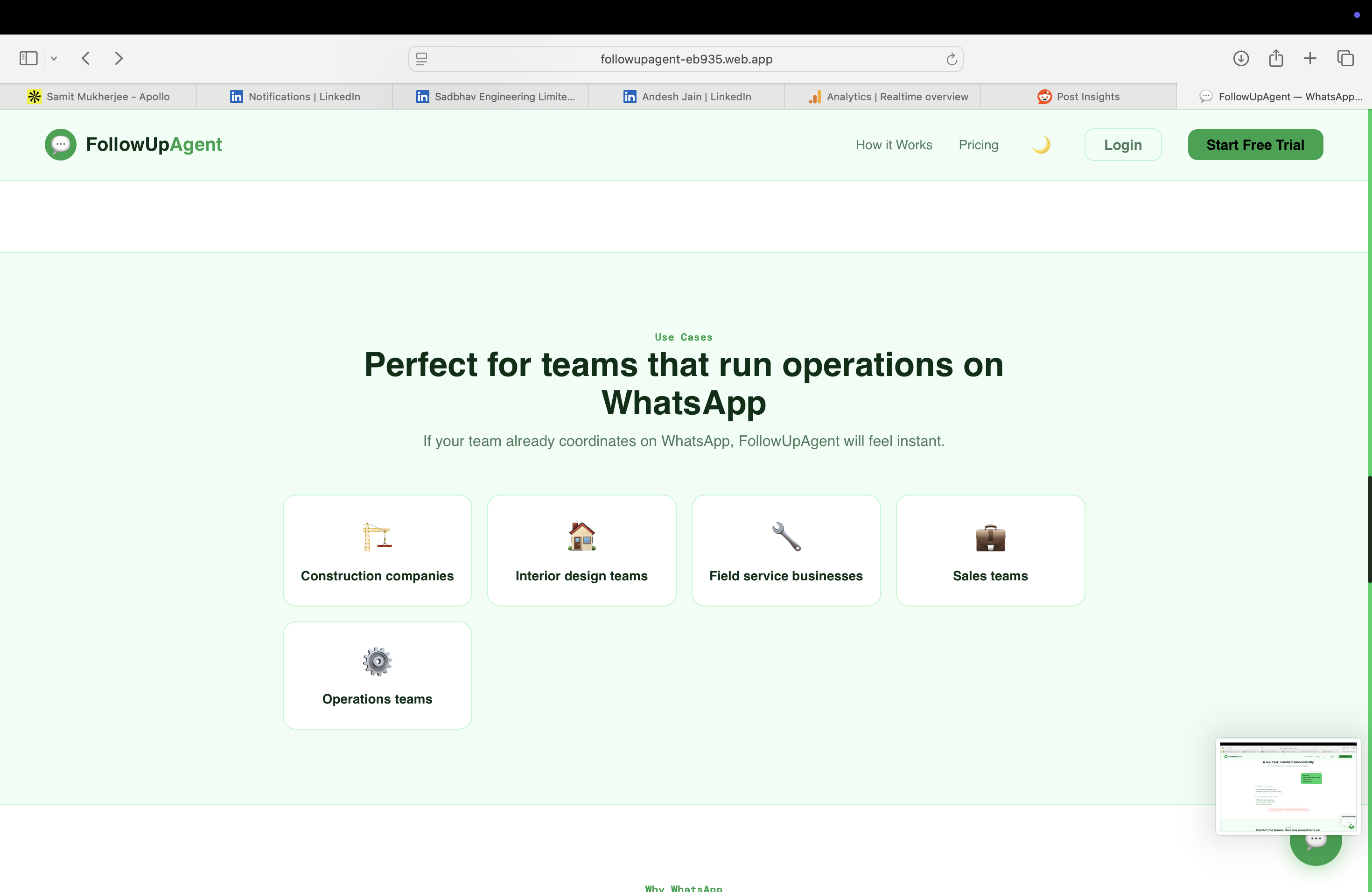The width and height of the screenshot is (1372, 892).
Task: Select the Operations teams label
Action: (377, 699)
